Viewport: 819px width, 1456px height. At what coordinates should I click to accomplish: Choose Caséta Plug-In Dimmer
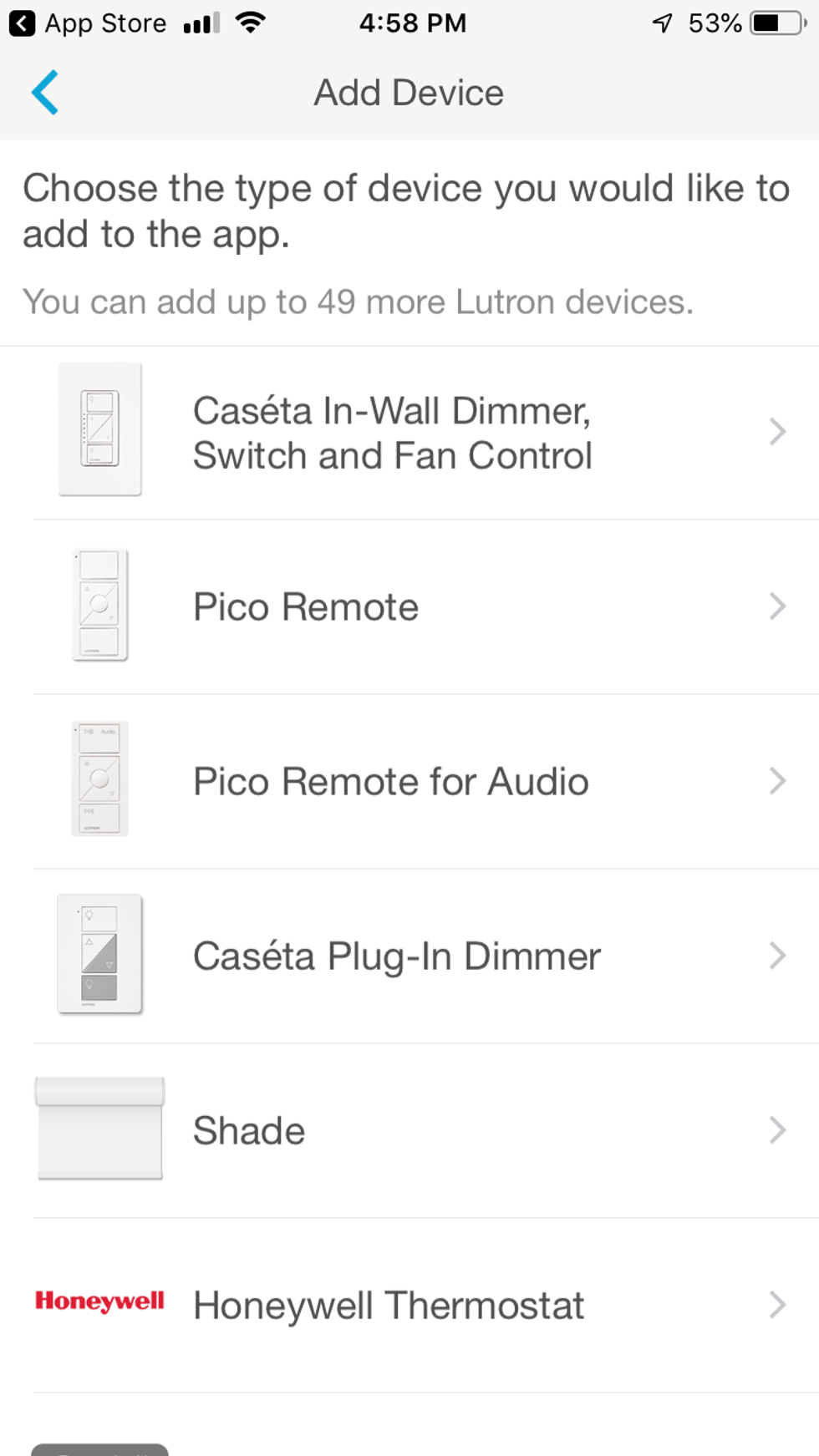pyautogui.click(x=397, y=956)
